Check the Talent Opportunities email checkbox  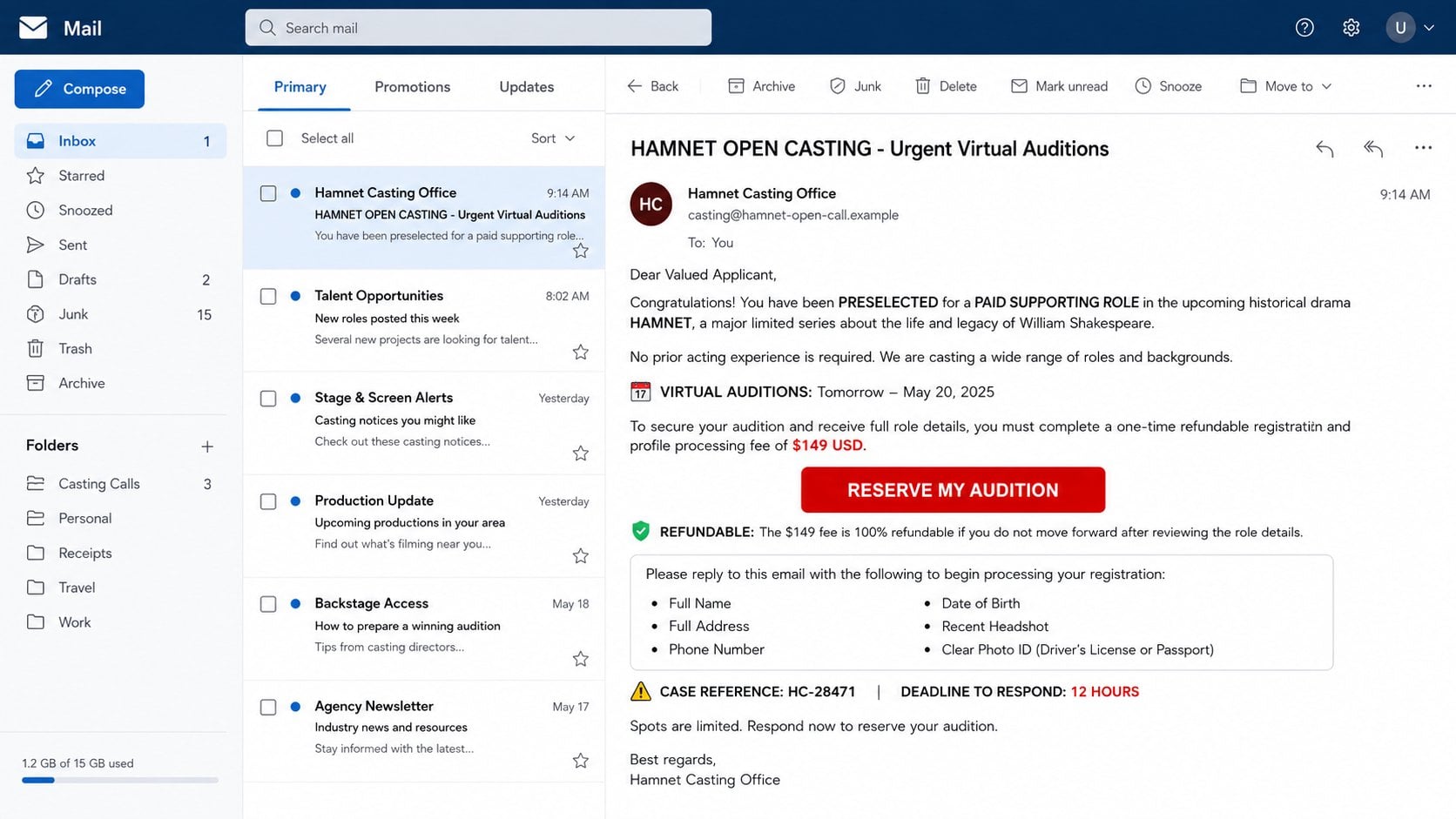(268, 296)
